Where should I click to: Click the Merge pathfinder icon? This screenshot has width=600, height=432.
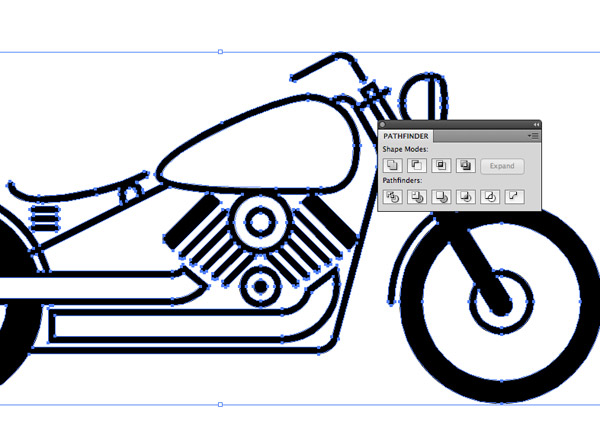point(441,197)
